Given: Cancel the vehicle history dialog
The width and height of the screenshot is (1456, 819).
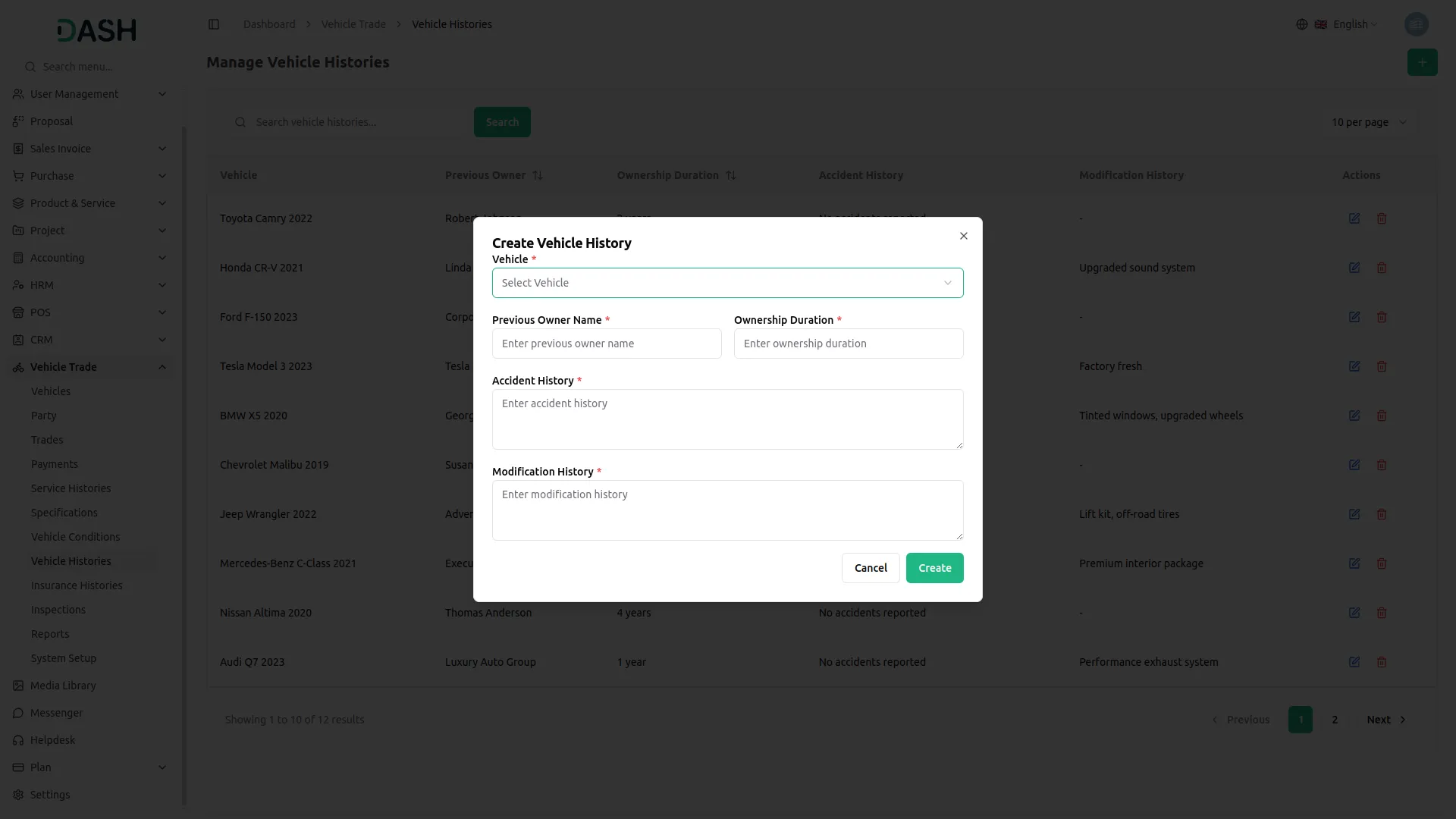Looking at the screenshot, I should pyautogui.click(x=871, y=568).
